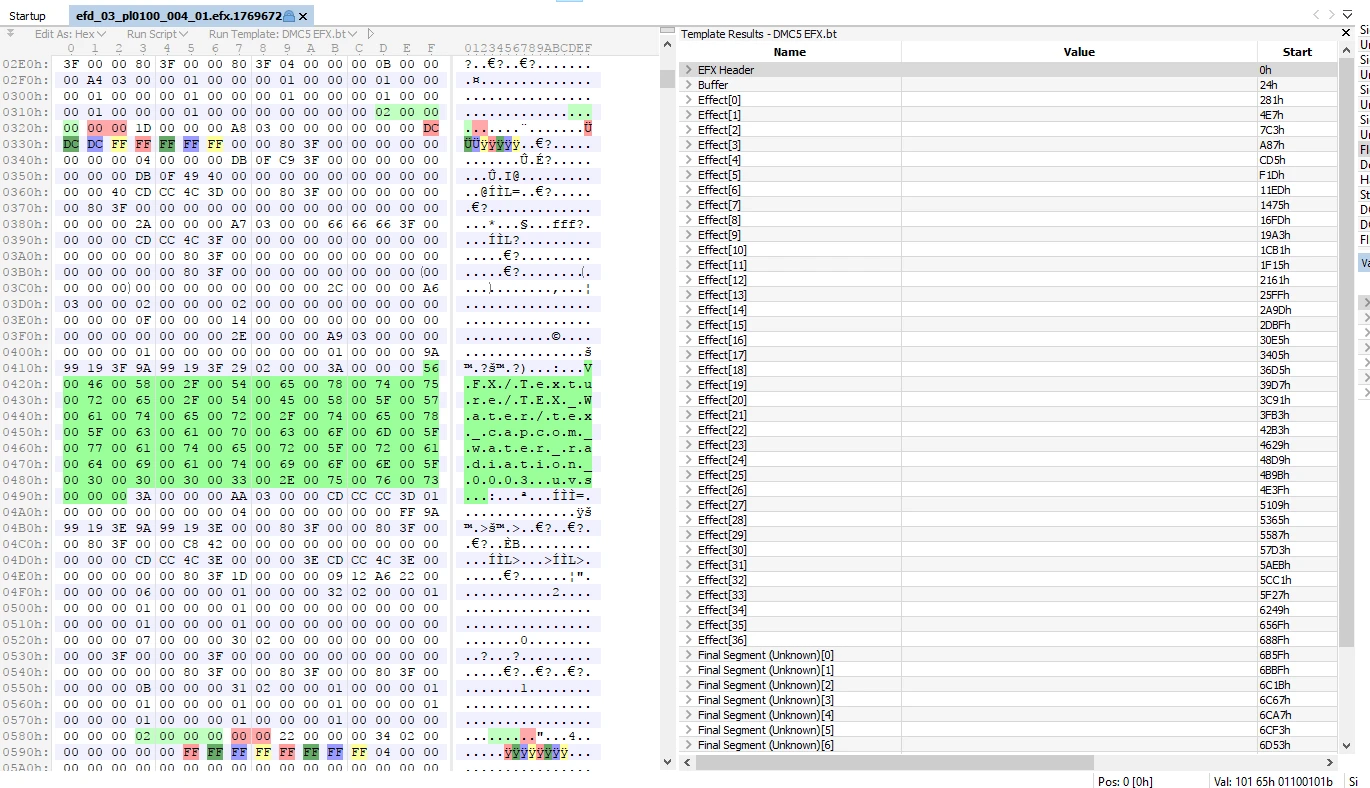
Task: Click the hex editor scroll down arrow
Action: (x=667, y=762)
